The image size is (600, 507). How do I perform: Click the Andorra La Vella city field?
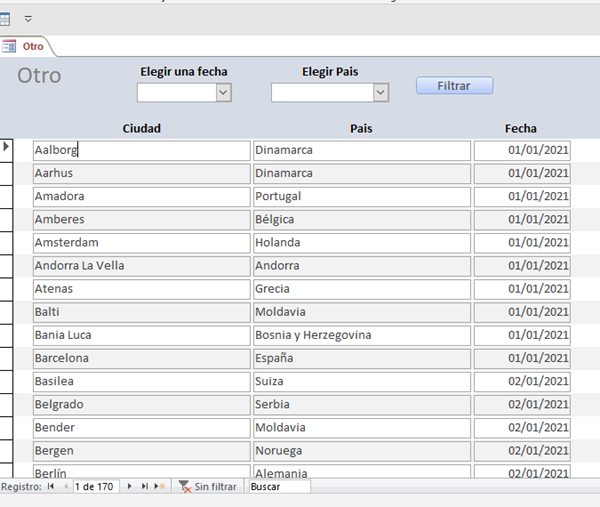tap(141, 266)
